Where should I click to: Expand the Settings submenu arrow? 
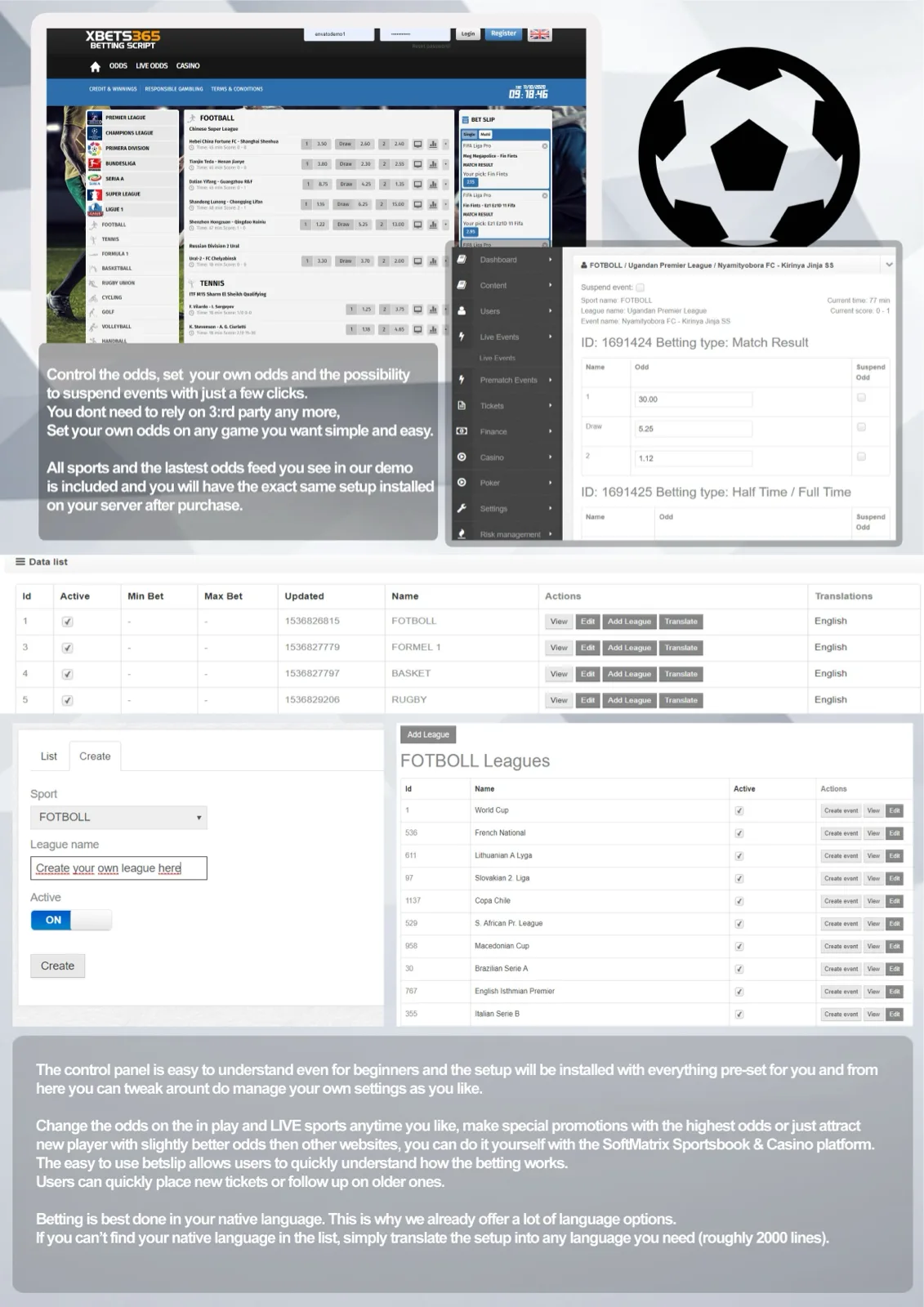pyautogui.click(x=551, y=508)
